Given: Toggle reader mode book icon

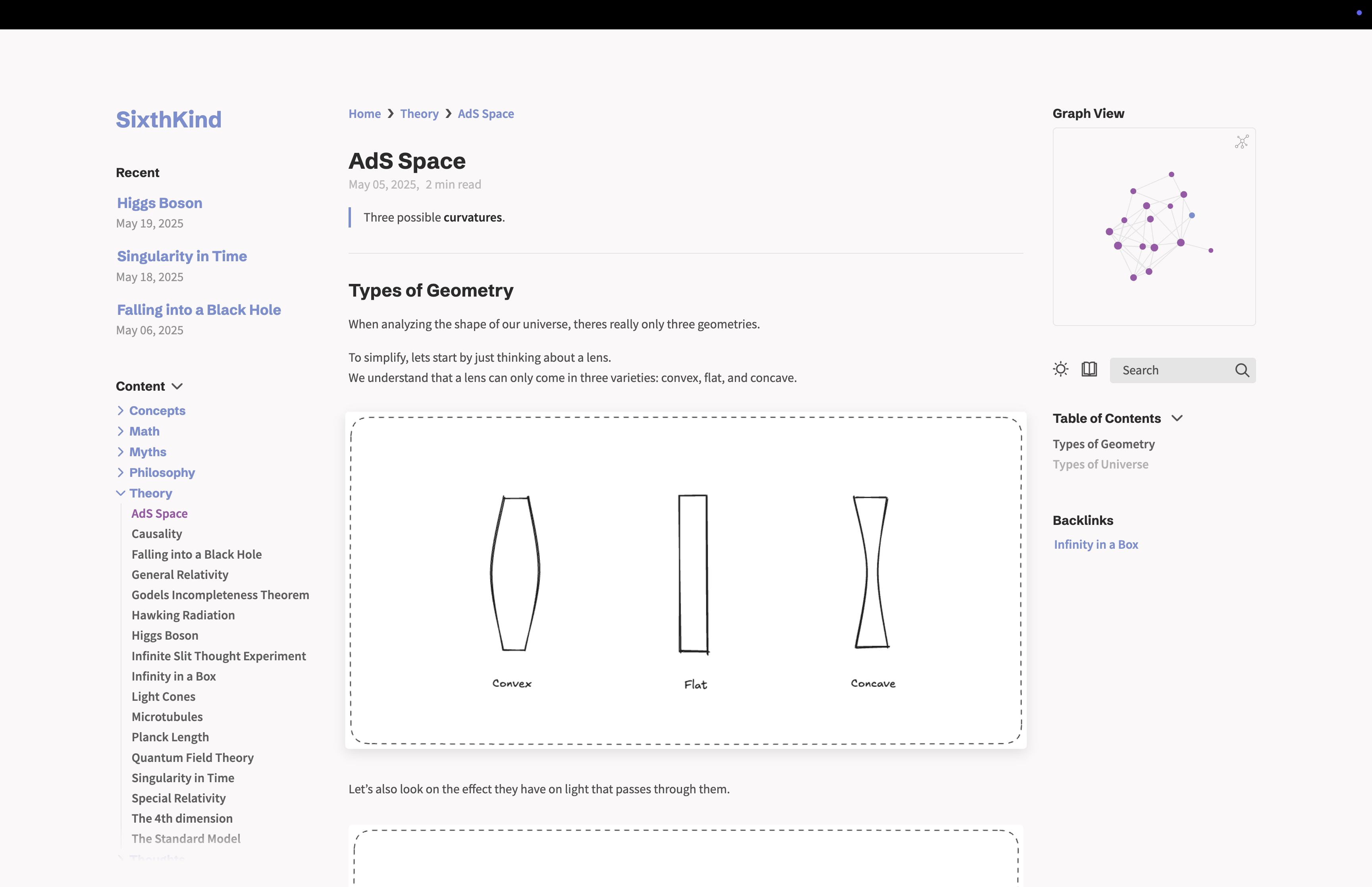Looking at the screenshot, I should [1089, 369].
